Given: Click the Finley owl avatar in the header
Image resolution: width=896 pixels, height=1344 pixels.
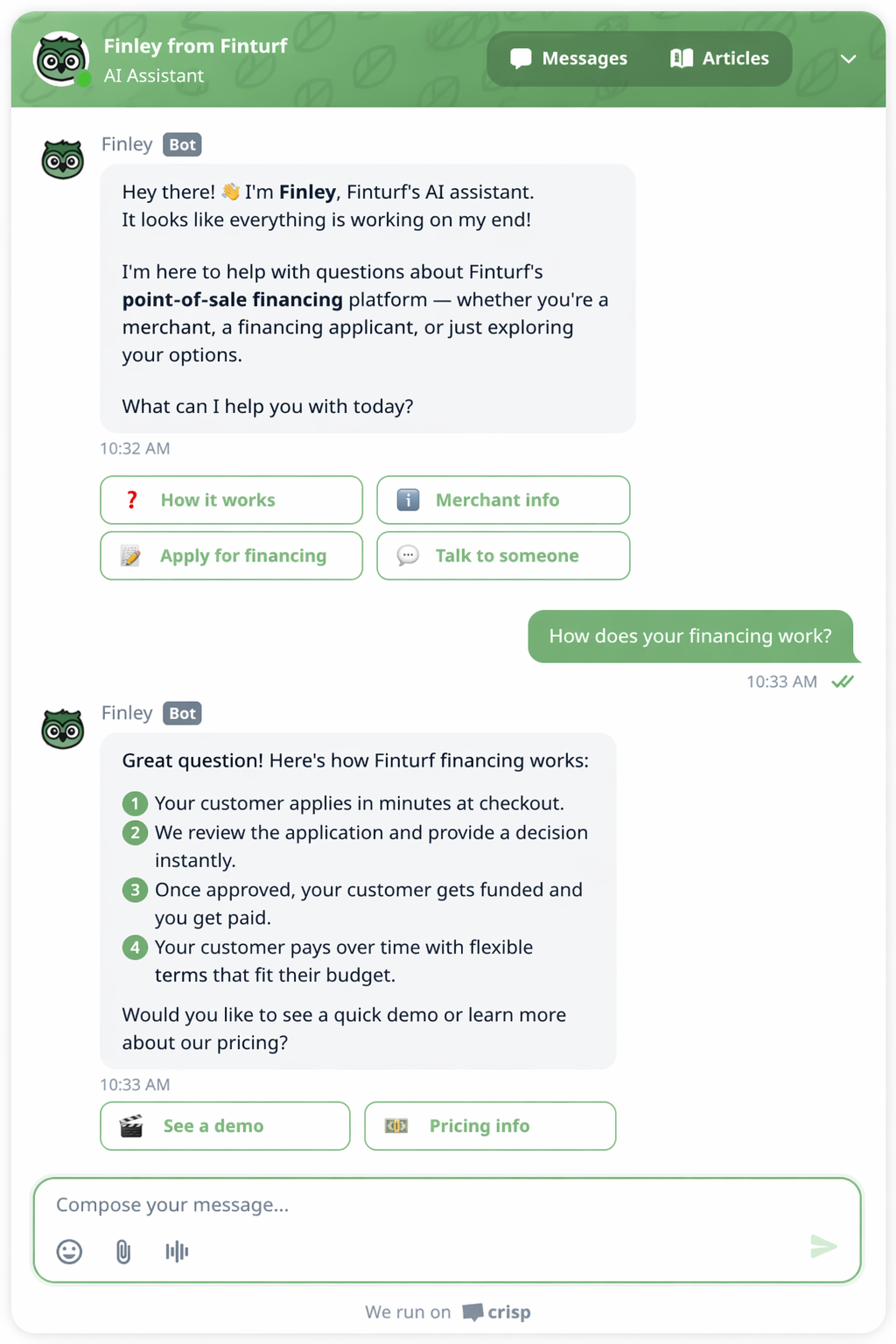Looking at the screenshot, I should [x=60, y=58].
